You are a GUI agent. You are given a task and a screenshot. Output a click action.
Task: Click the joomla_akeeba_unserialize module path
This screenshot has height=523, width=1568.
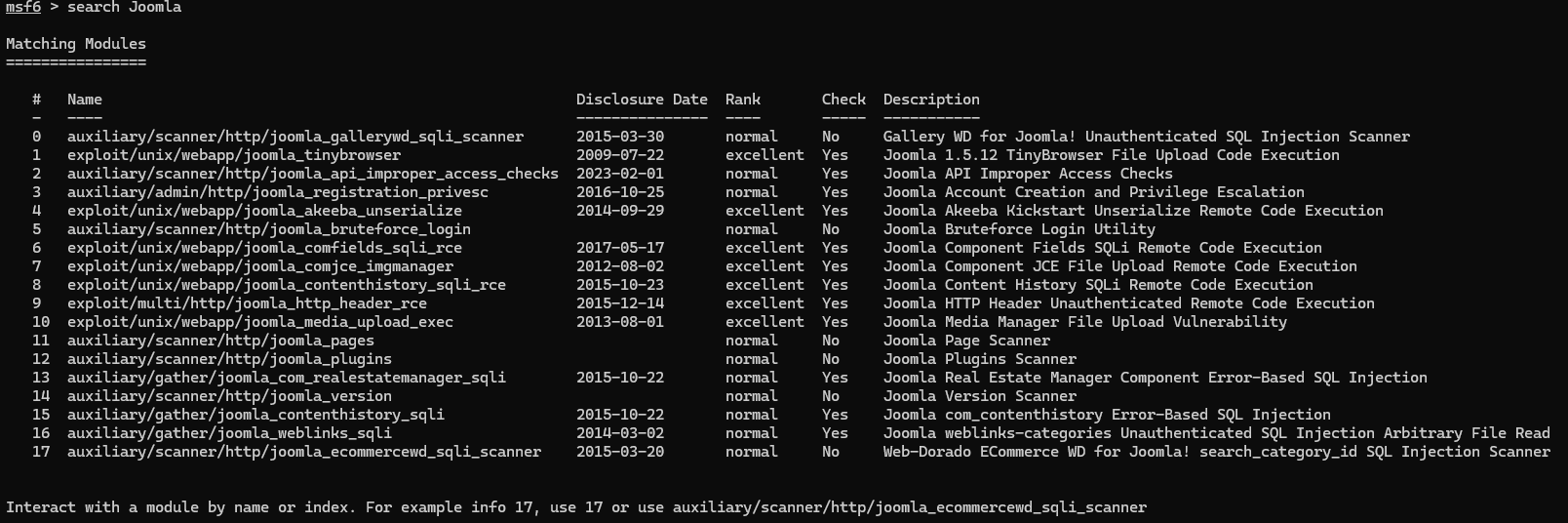[x=264, y=211]
